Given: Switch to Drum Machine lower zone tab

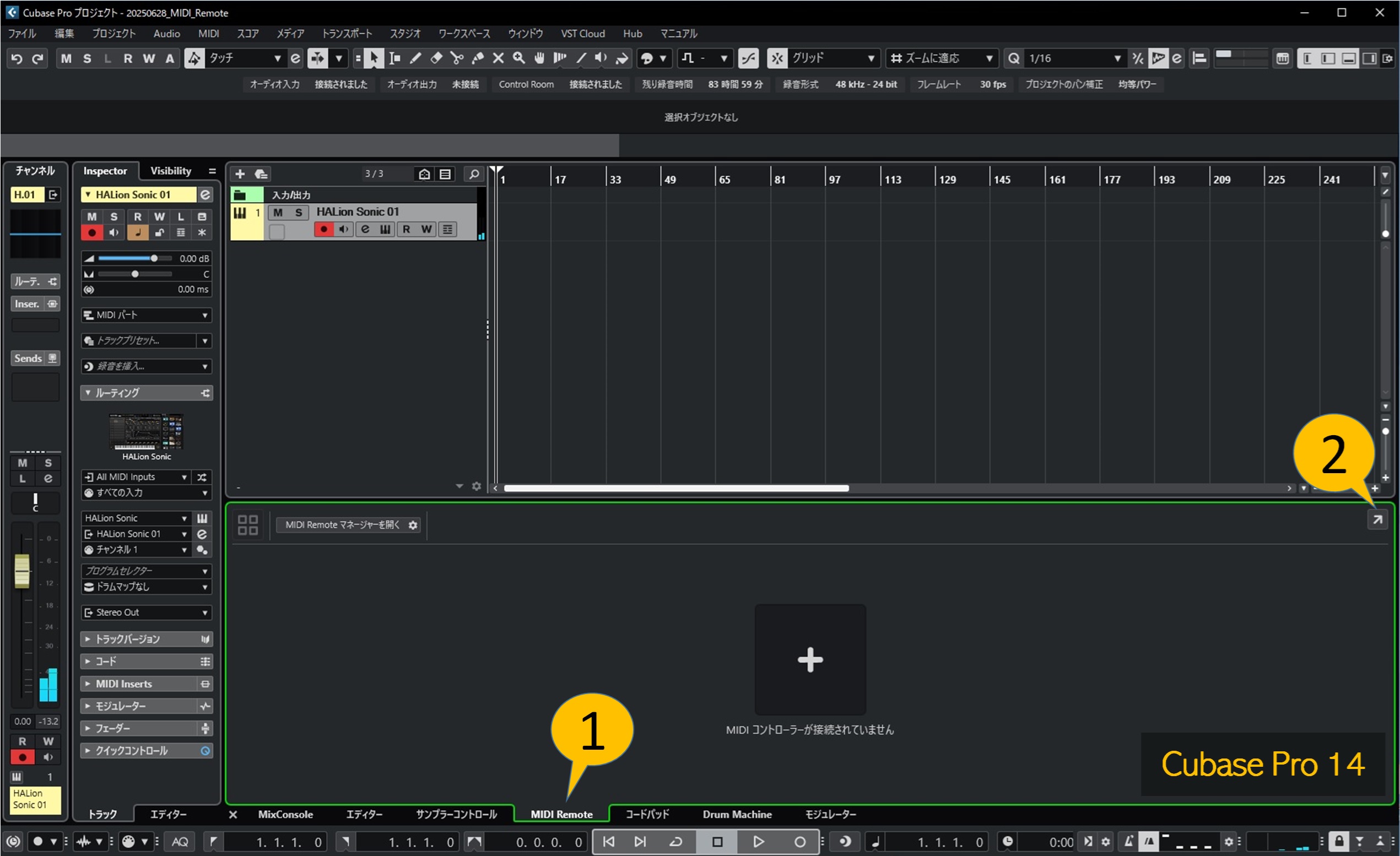Looking at the screenshot, I should coord(737,814).
